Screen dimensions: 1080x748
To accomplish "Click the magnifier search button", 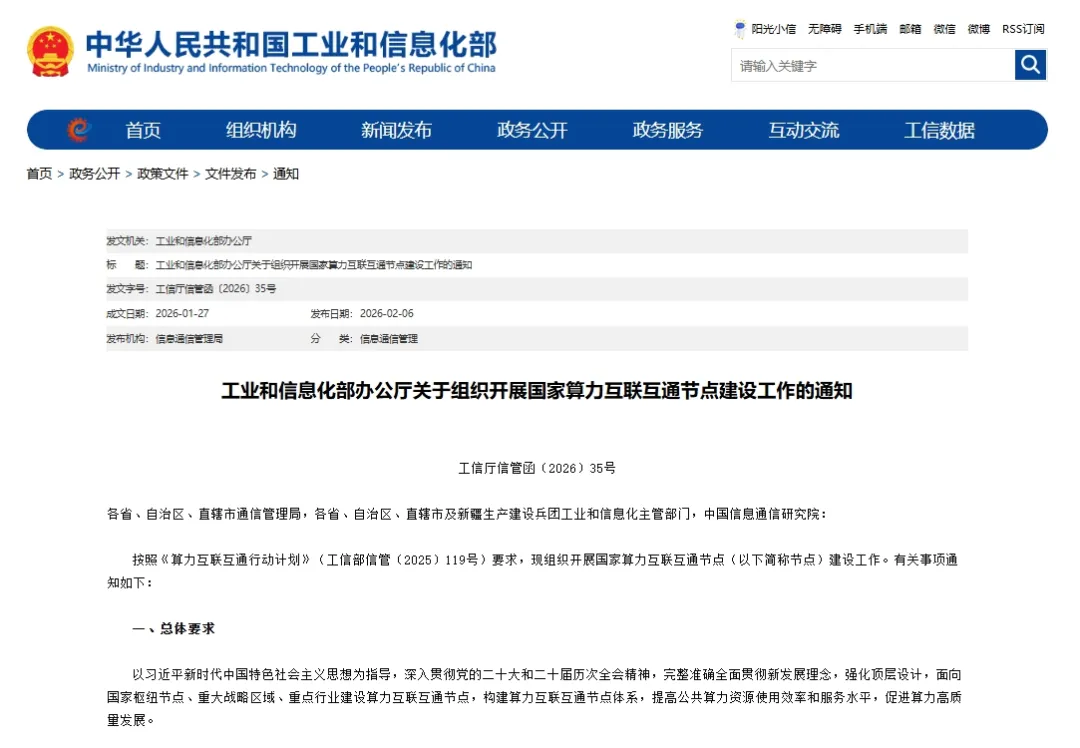I will point(1030,66).
